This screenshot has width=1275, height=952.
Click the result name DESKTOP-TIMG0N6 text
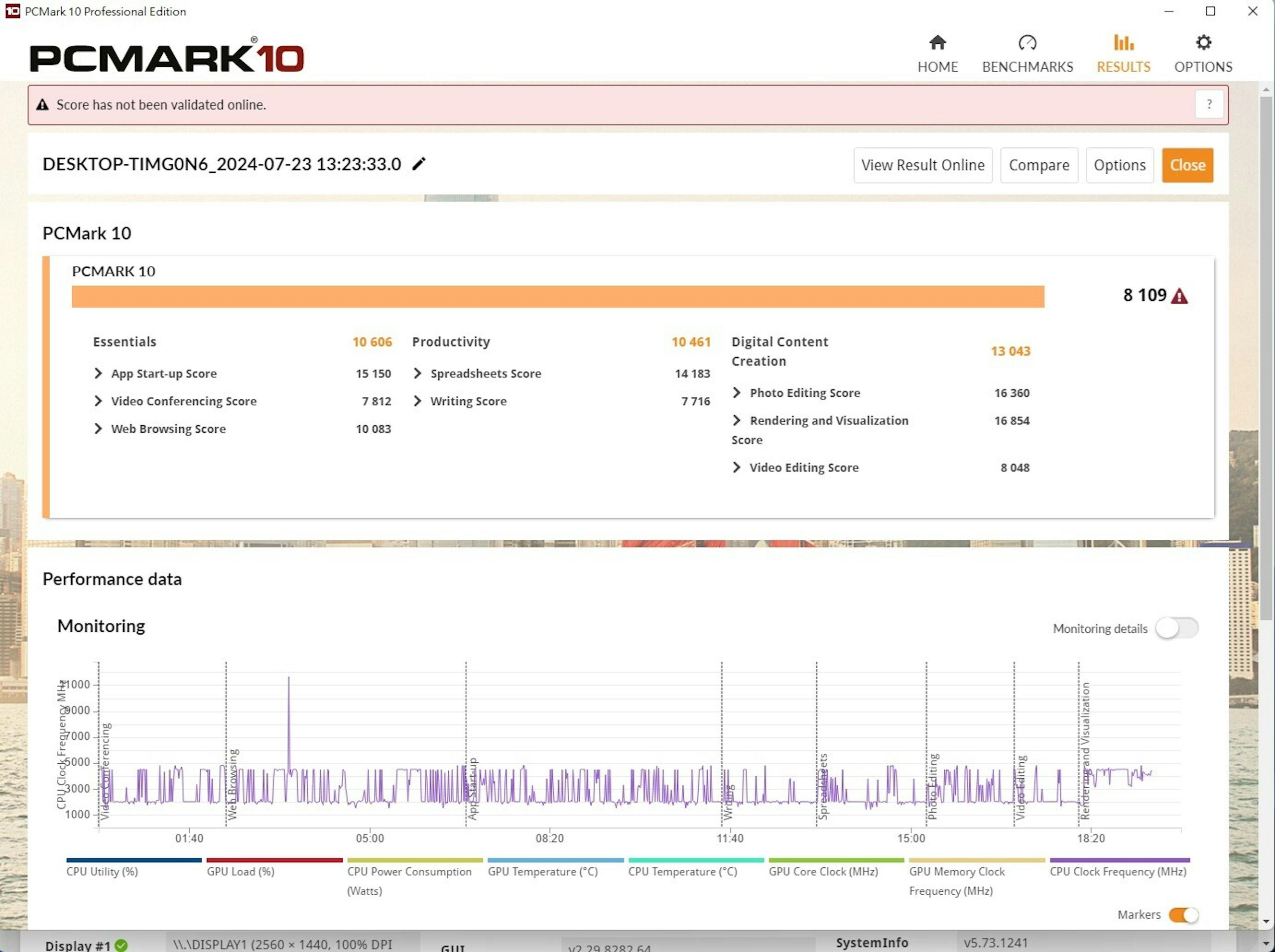pyautogui.click(x=222, y=164)
